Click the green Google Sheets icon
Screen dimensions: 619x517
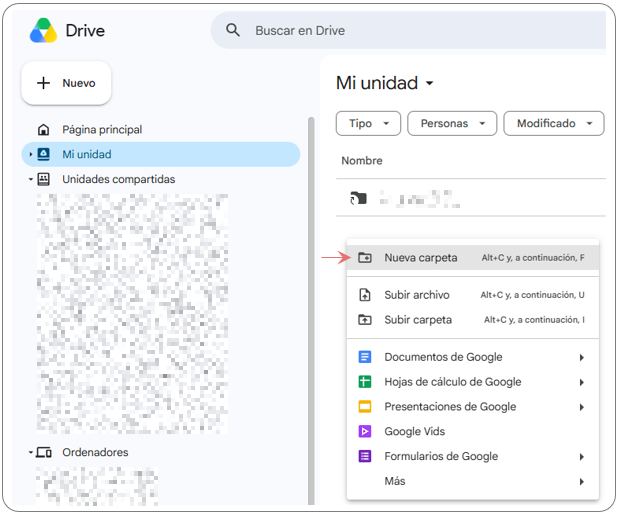click(x=364, y=382)
